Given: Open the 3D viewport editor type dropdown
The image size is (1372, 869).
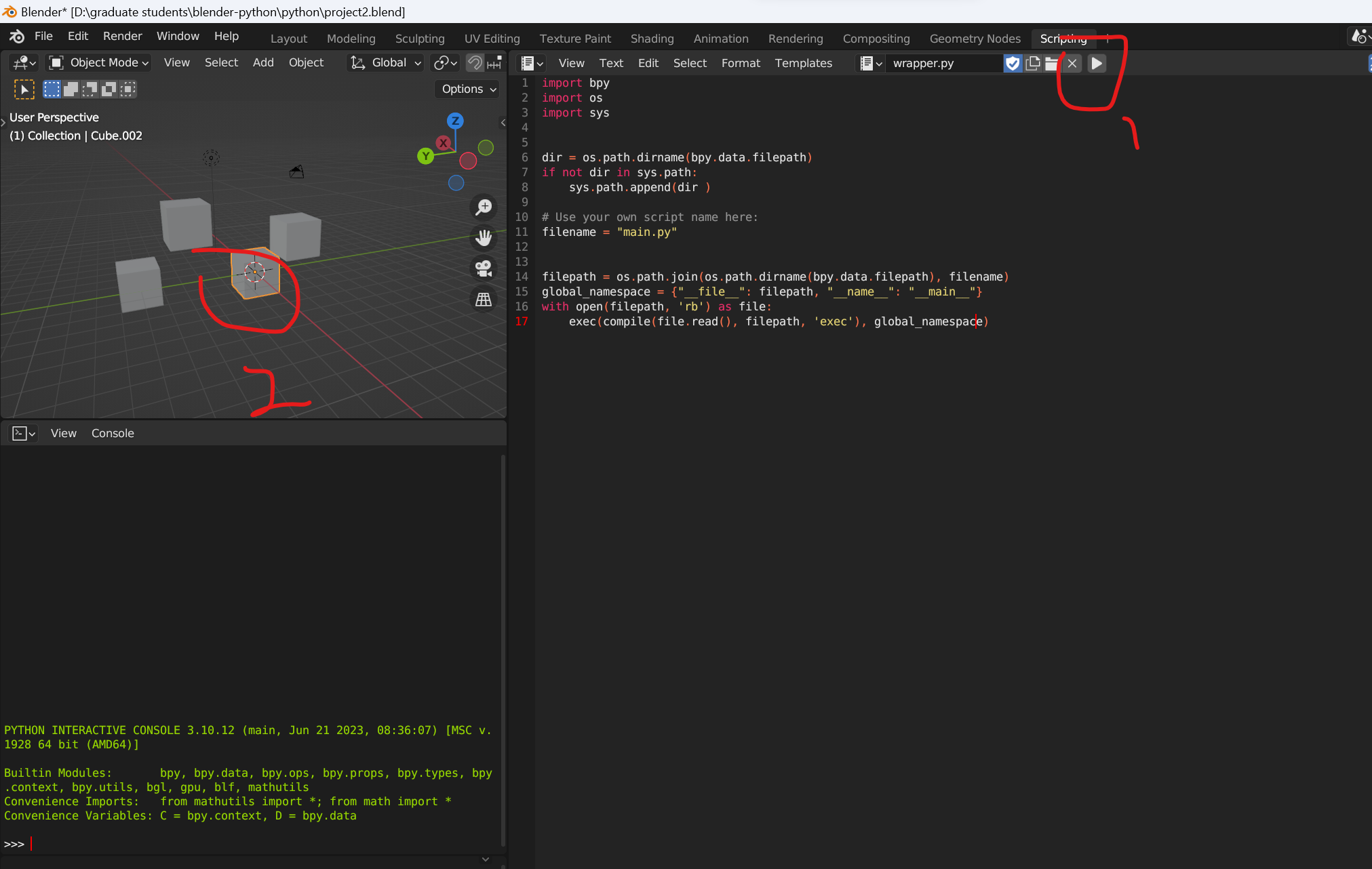Looking at the screenshot, I should pyautogui.click(x=24, y=62).
